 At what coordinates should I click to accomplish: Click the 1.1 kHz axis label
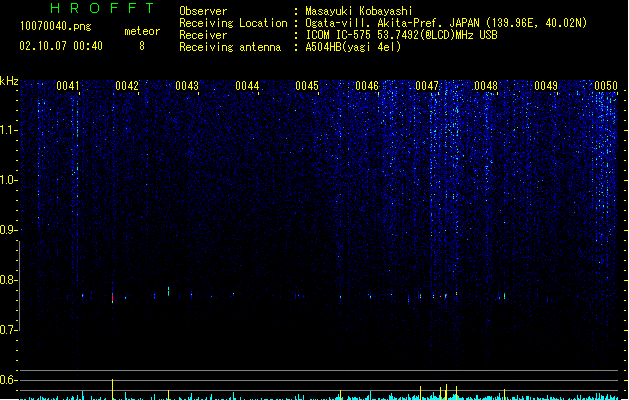click(8, 130)
